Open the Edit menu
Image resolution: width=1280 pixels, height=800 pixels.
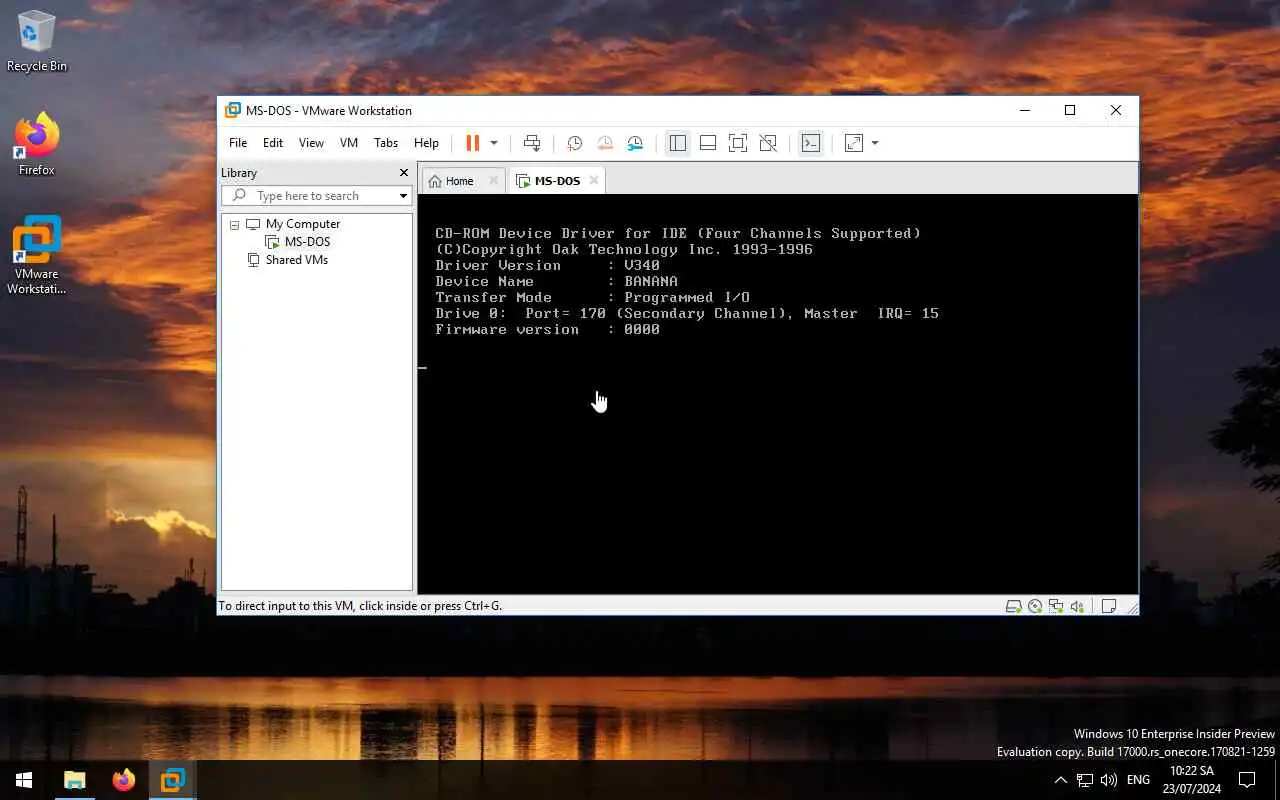[273, 143]
